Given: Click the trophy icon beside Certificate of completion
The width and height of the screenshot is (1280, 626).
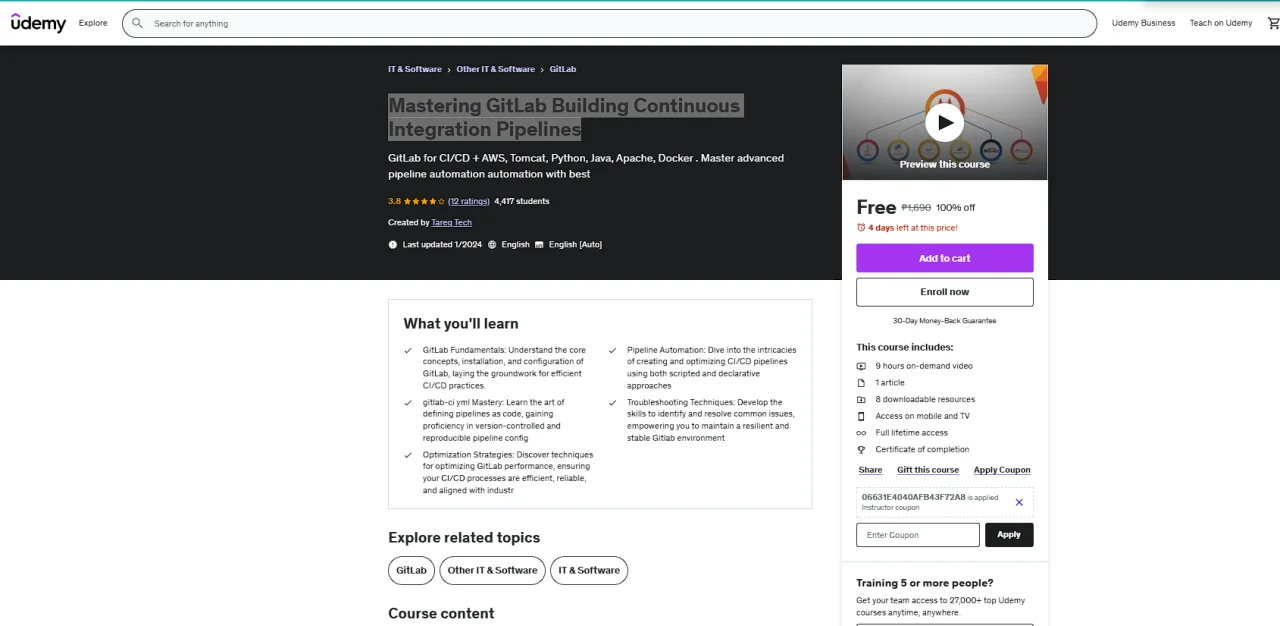Looking at the screenshot, I should 861,450.
